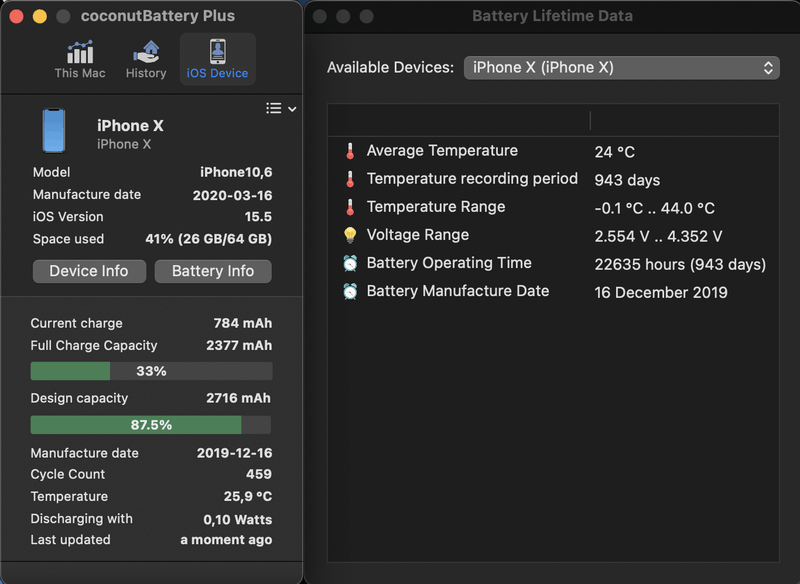Click the Battery Info button
This screenshot has height=584, width=800.
213,271
